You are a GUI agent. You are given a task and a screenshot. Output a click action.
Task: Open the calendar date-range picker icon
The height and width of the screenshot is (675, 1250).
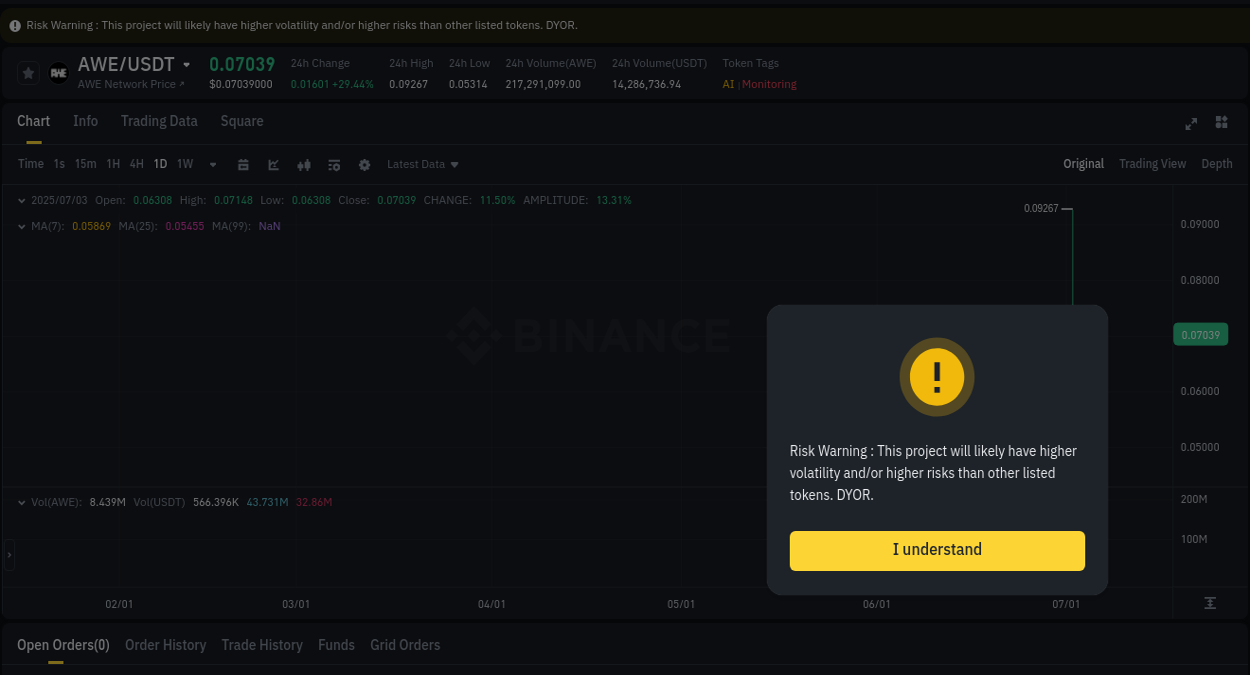[x=243, y=164]
